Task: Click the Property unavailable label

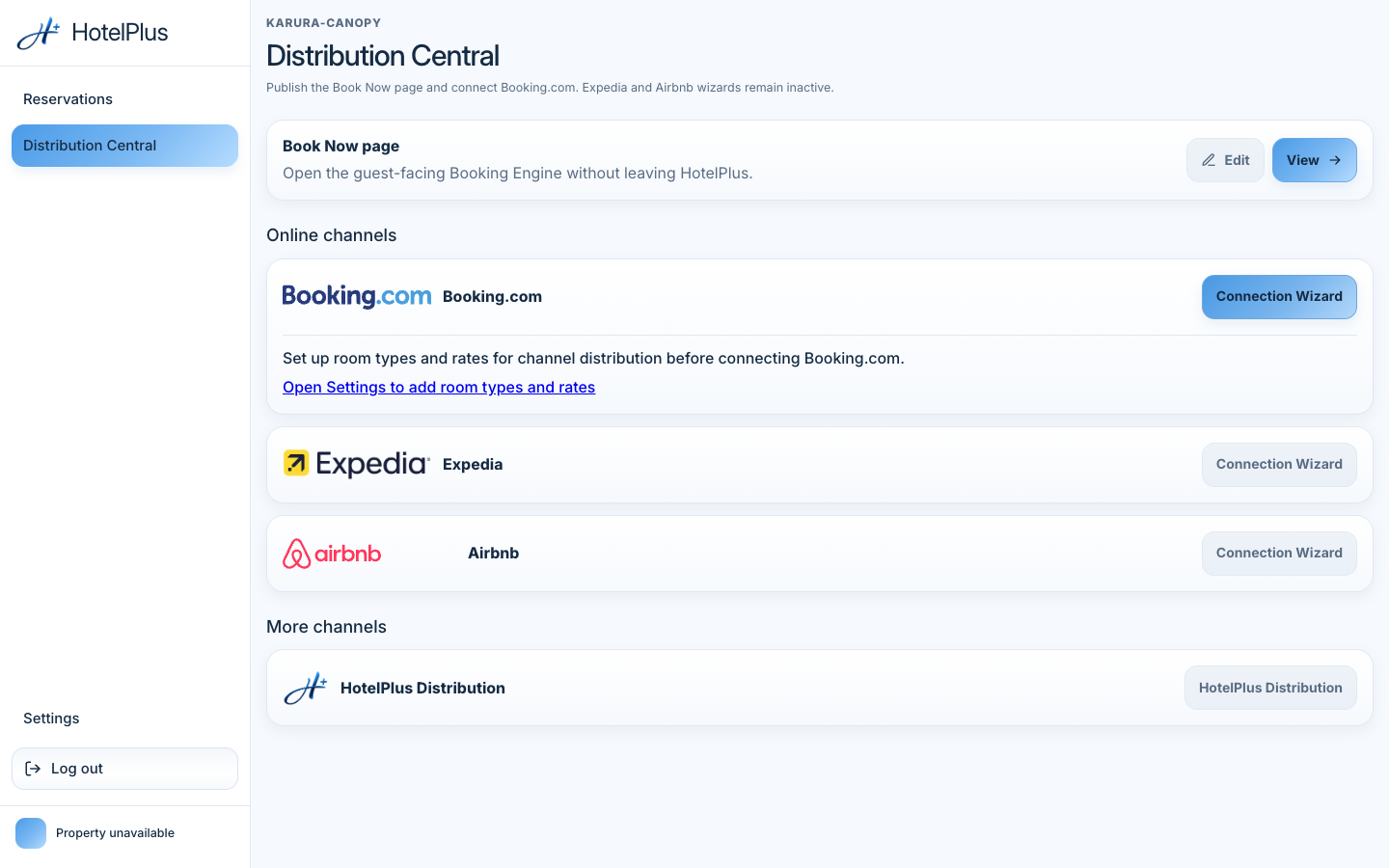Action: tap(115, 833)
